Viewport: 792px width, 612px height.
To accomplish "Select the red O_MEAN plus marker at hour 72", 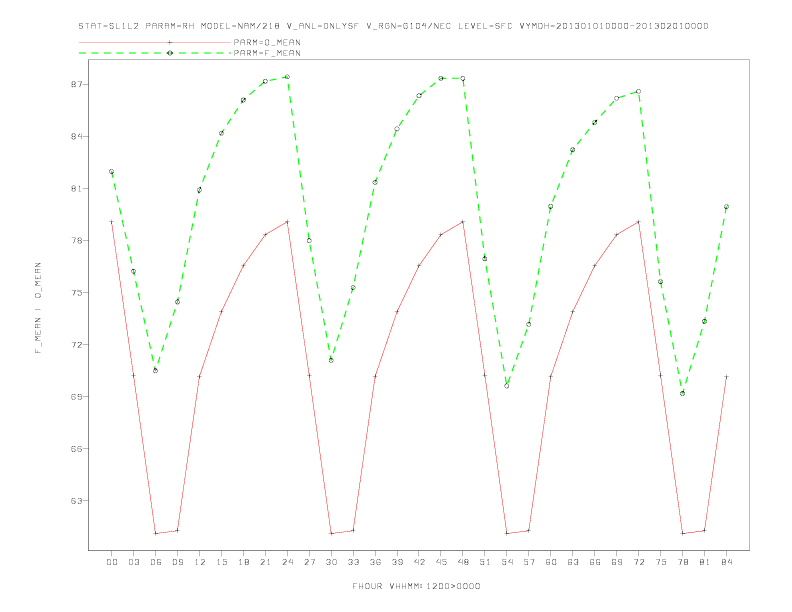I will tap(638, 222).
